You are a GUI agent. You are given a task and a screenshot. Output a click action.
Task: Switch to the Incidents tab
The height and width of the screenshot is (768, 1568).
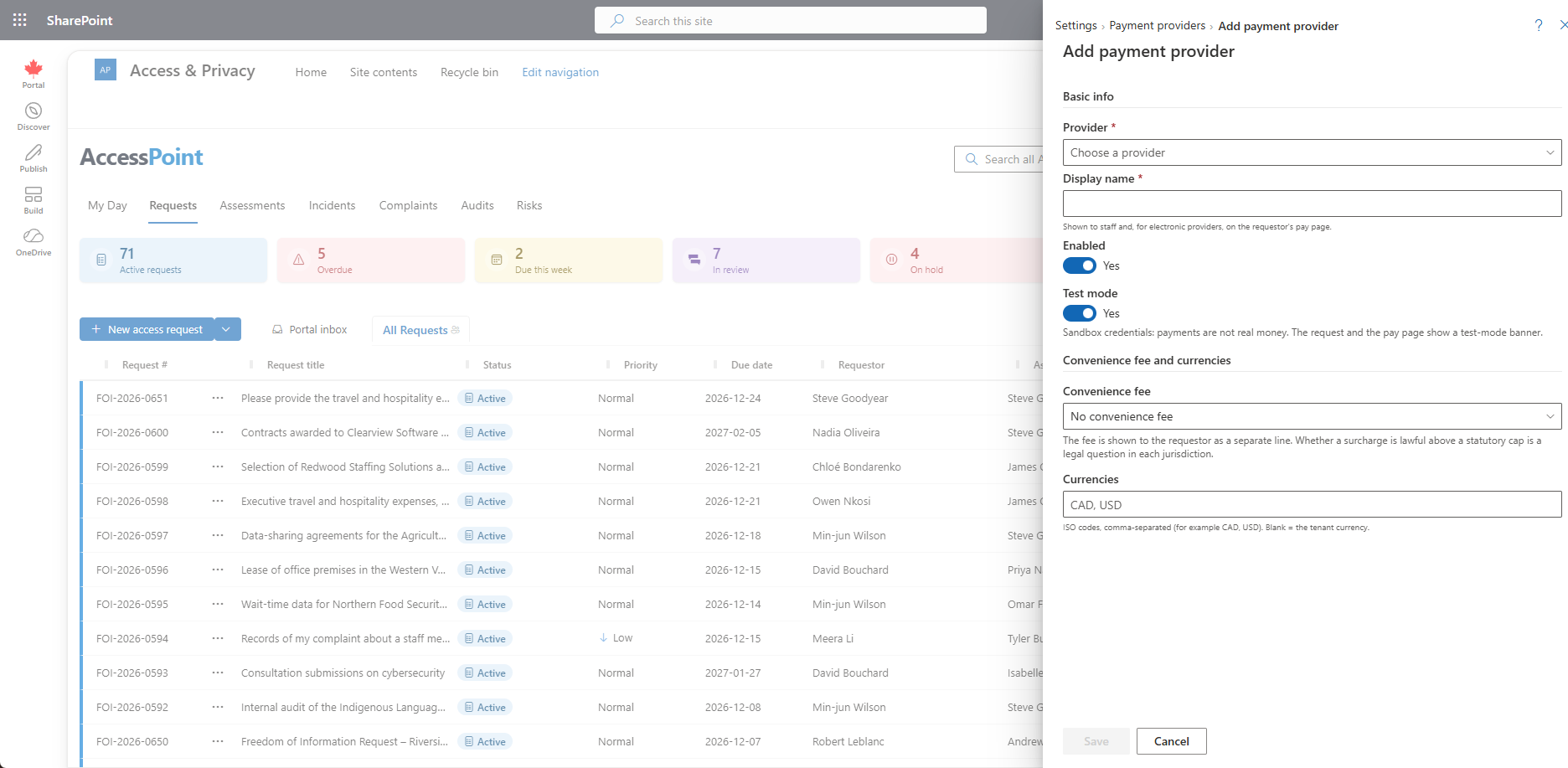[332, 205]
